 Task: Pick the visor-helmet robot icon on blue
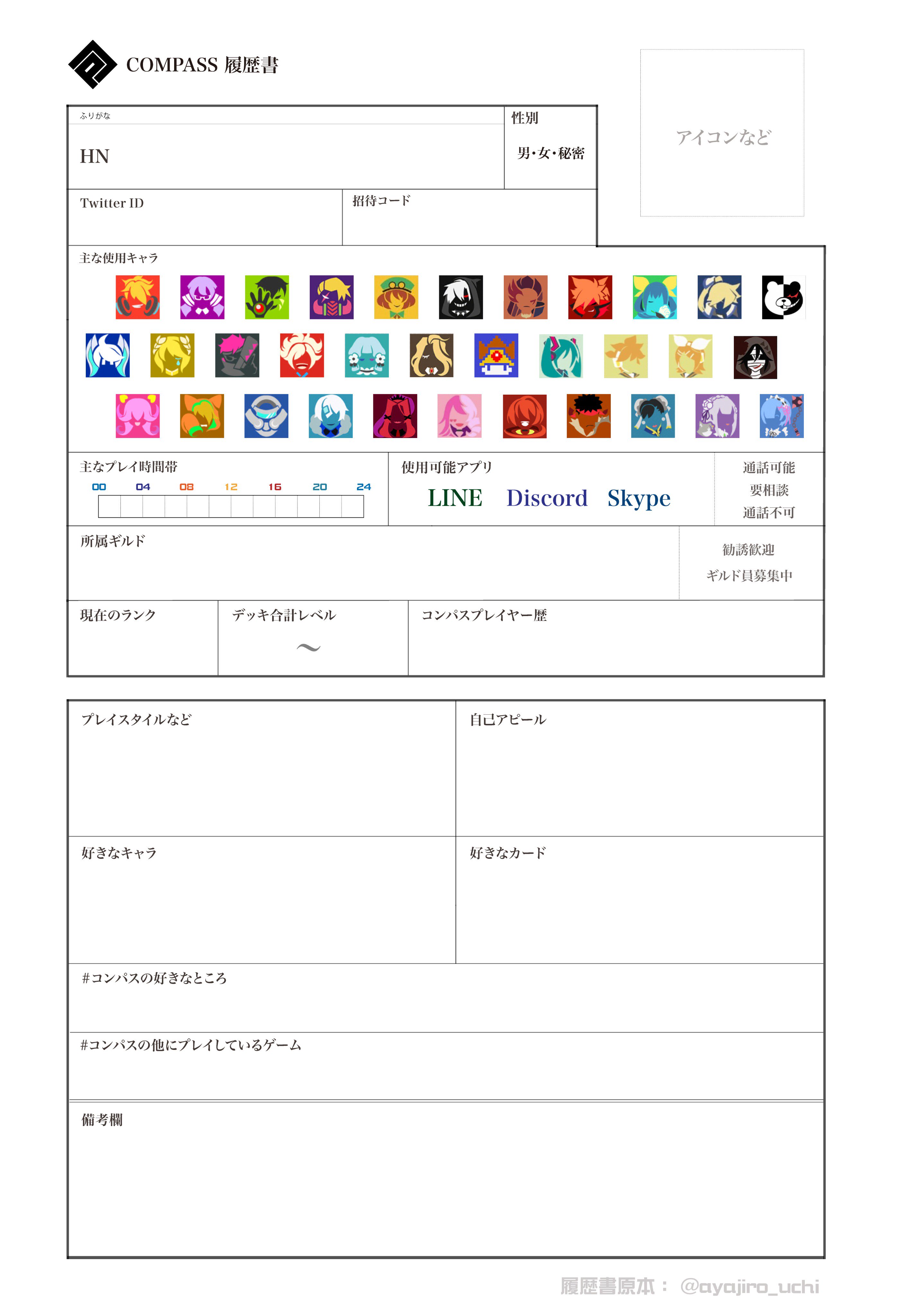[267, 416]
